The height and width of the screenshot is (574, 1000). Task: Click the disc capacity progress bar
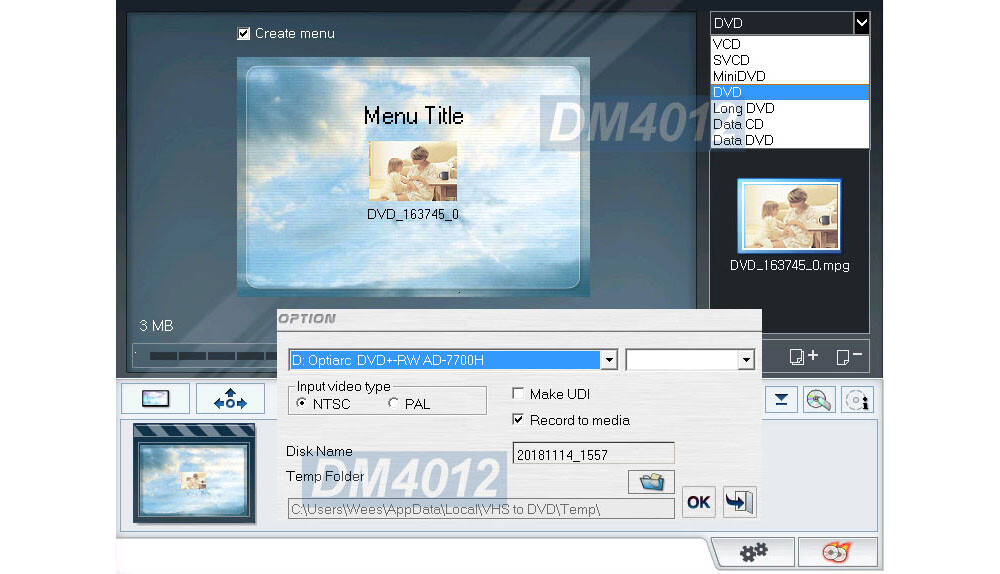click(204, 356)
